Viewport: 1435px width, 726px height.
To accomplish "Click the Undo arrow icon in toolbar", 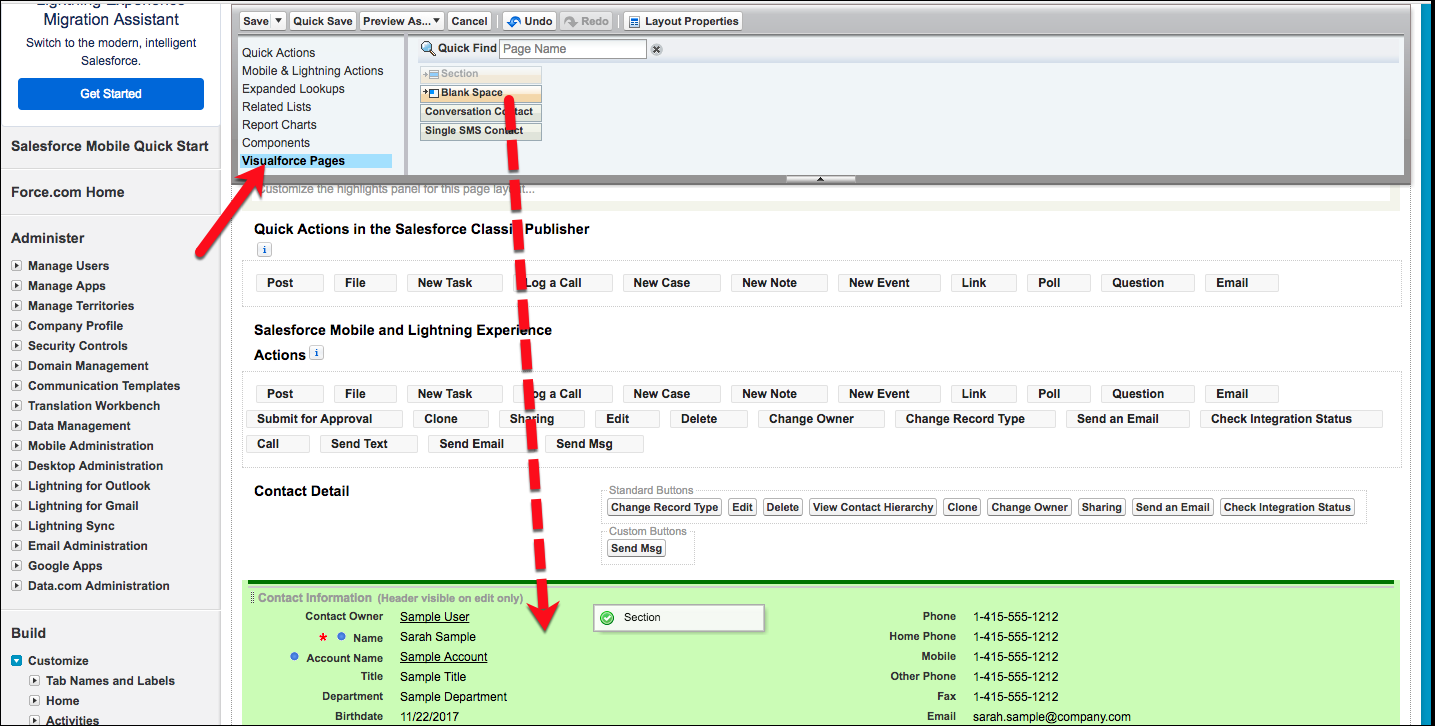I will pyautogui.click(x=513, y=21).
